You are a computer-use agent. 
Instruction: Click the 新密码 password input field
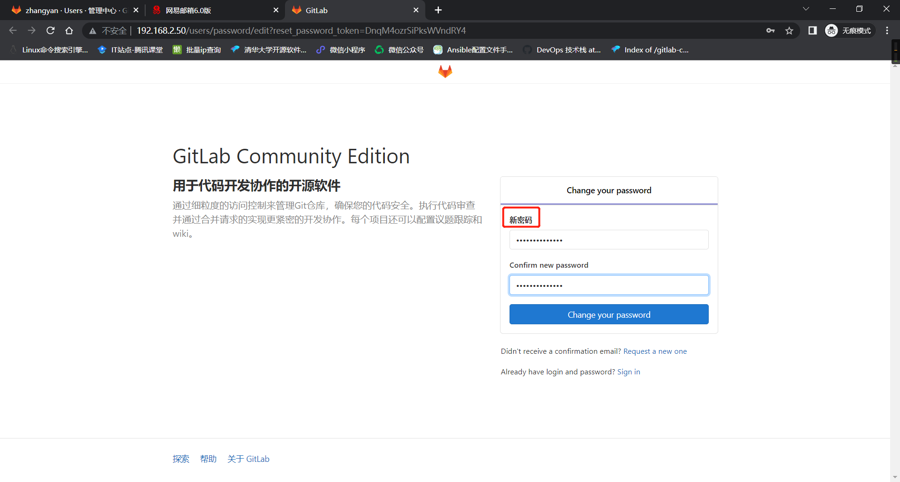608,240
